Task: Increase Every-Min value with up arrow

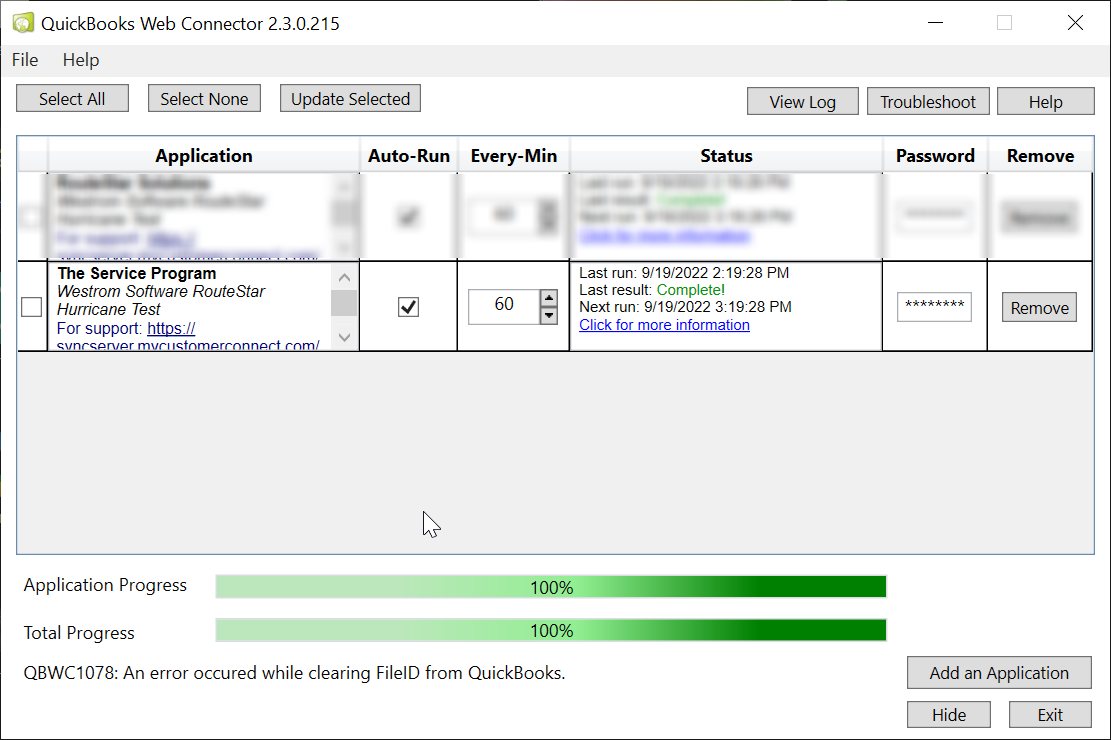Action: 548,298
